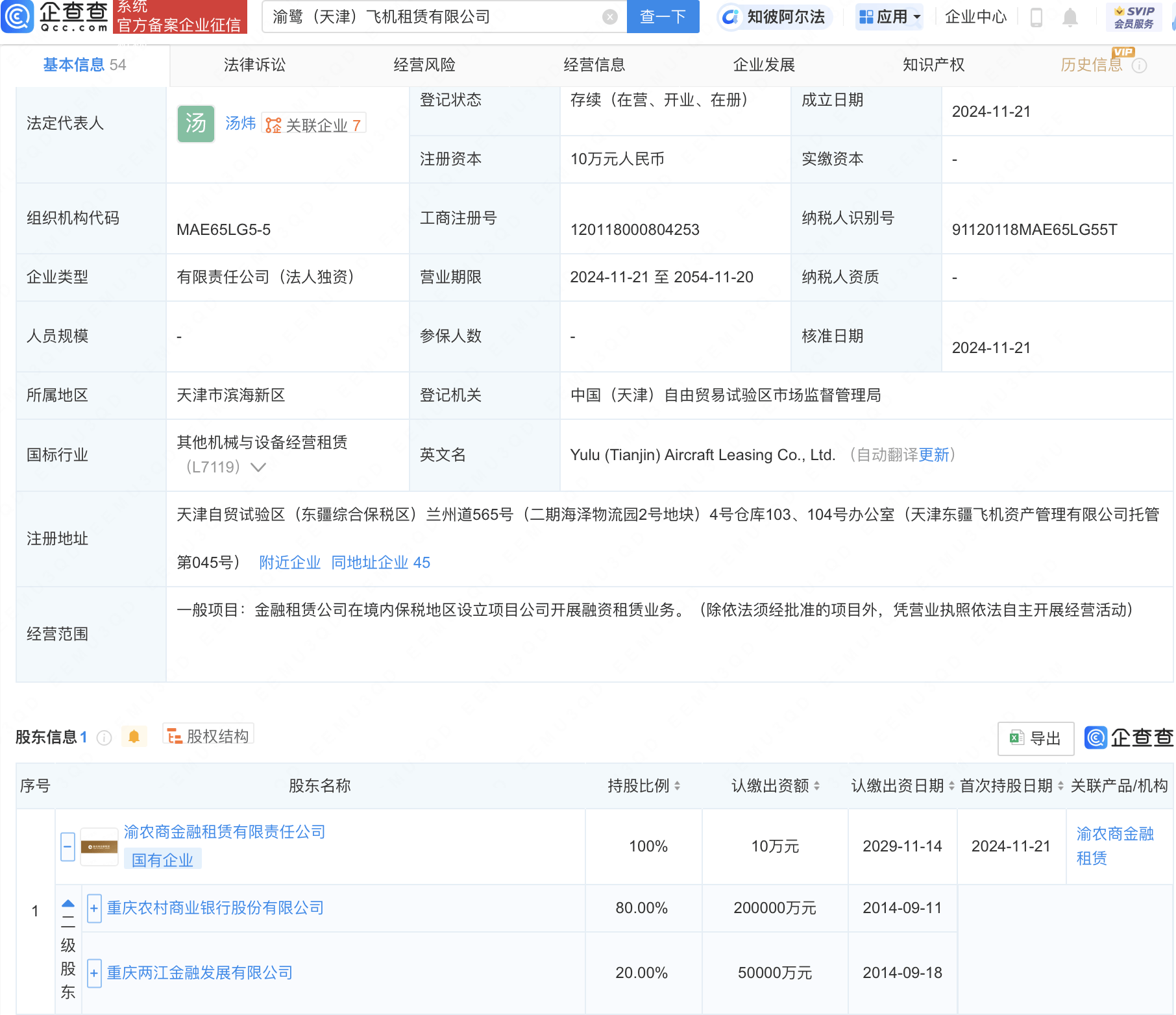The height and width of the screenshot is (1015, 1176).
Task: Select taxpayer ID 91120118MAE65LG55T
Action: point(1035,230)
